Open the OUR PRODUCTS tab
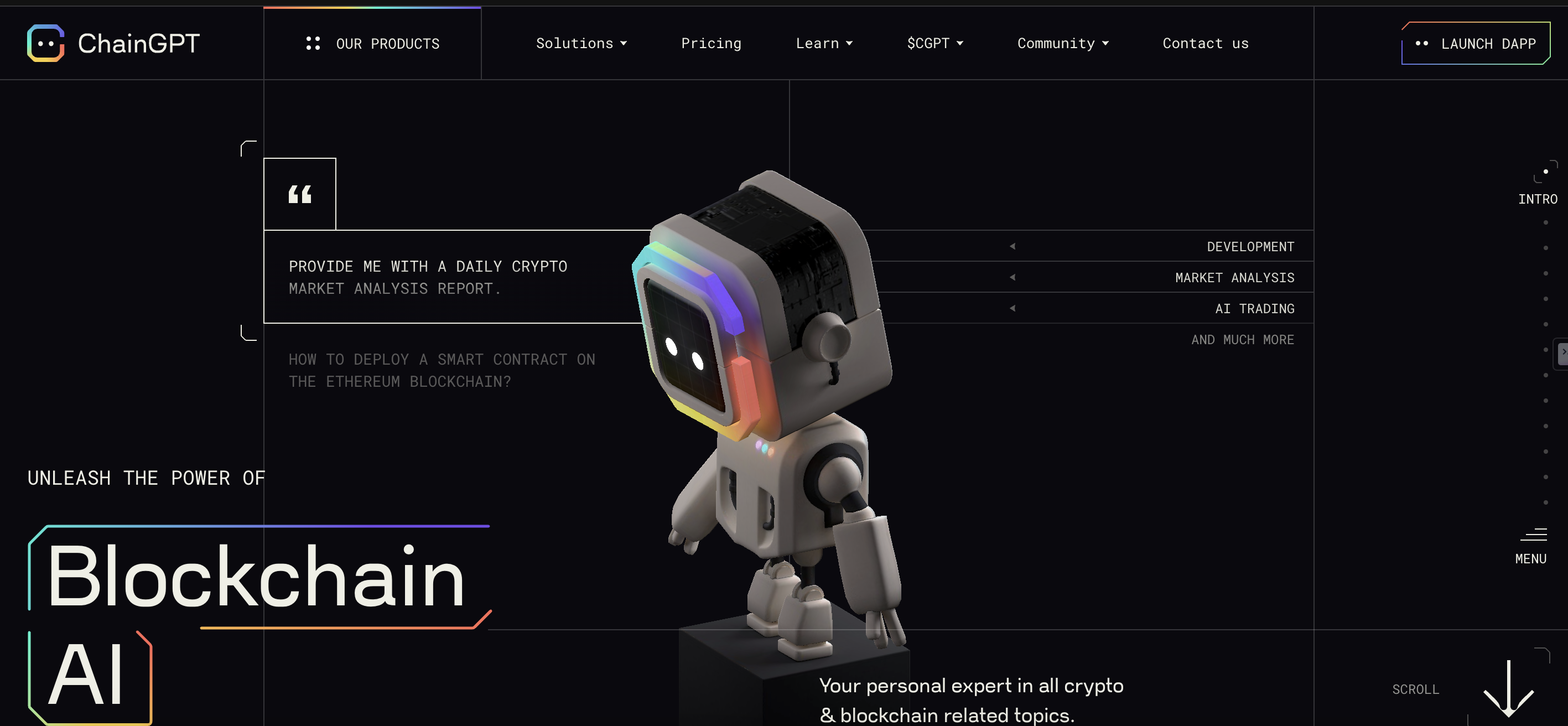 coord(372,43)
